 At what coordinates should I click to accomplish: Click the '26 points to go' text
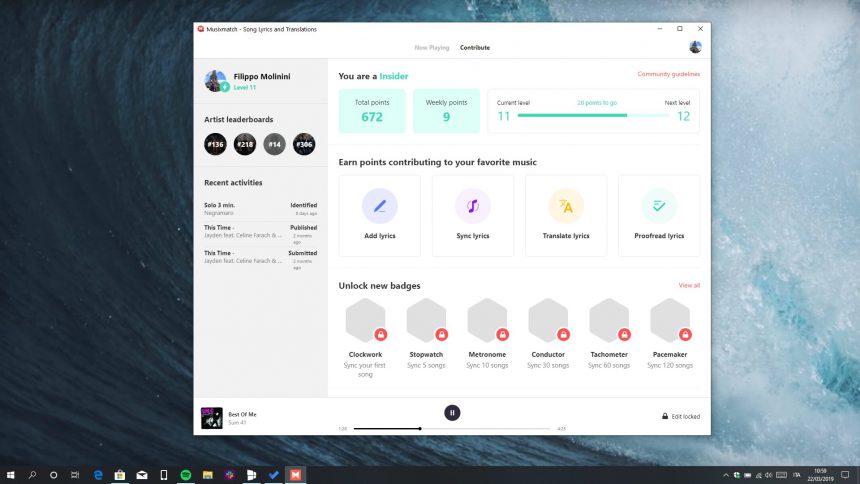tap(597, 103)
